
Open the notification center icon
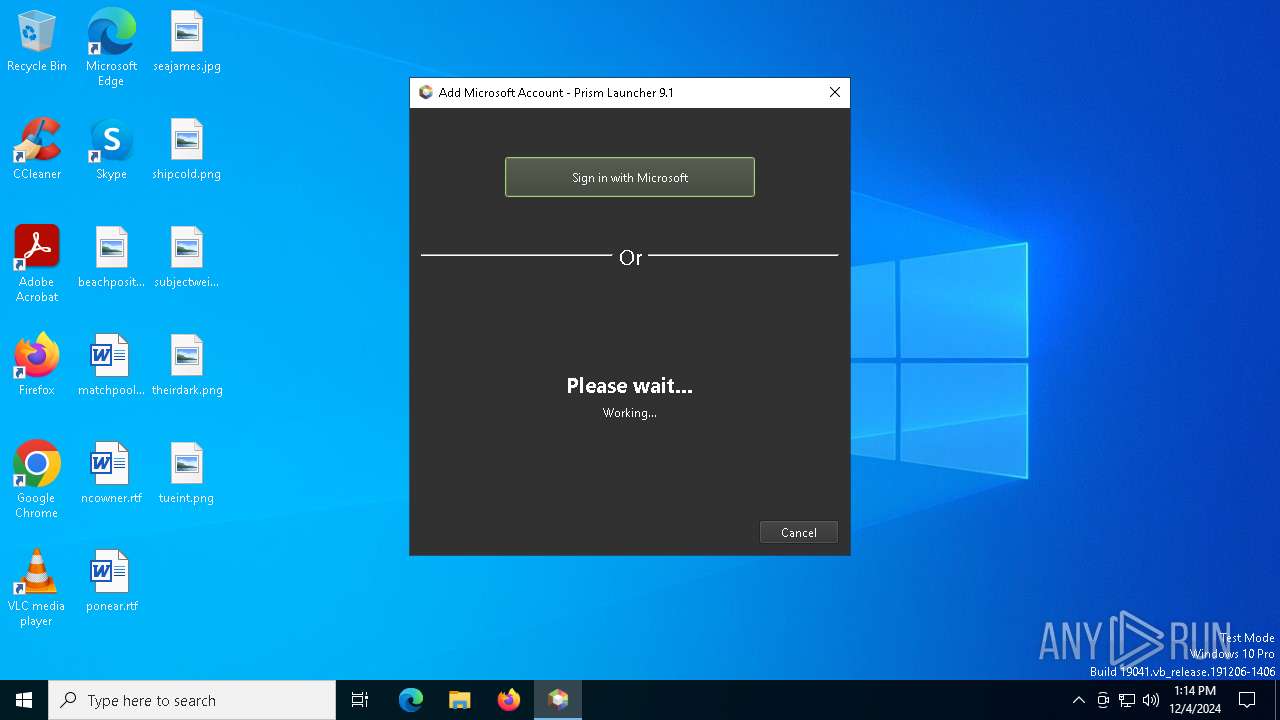point(1247,700)
